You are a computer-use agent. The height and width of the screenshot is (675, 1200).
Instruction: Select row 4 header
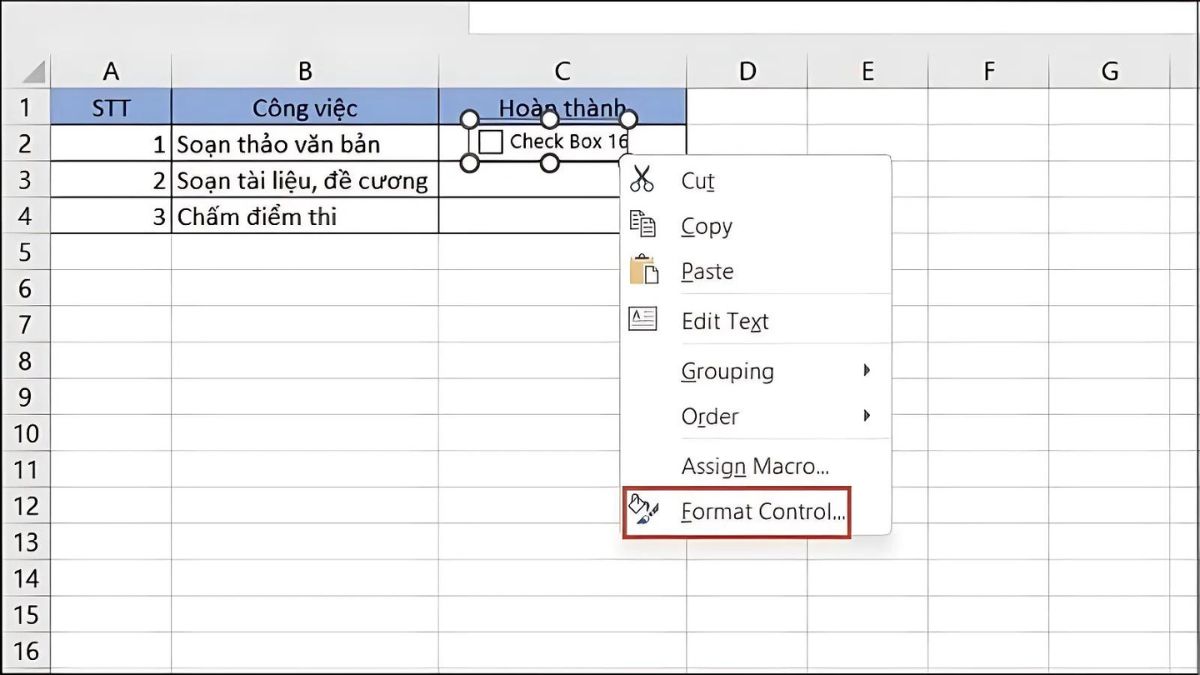click(25, 215)
